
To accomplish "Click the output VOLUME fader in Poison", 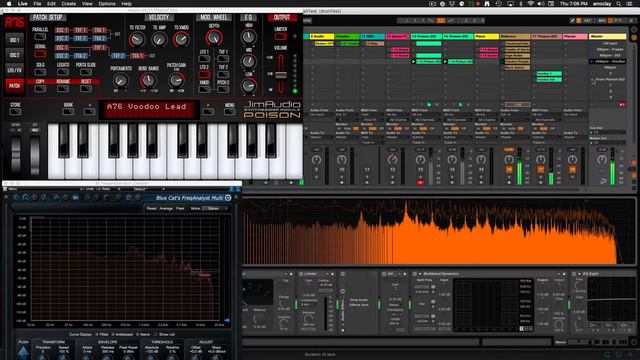I will 280,75.
